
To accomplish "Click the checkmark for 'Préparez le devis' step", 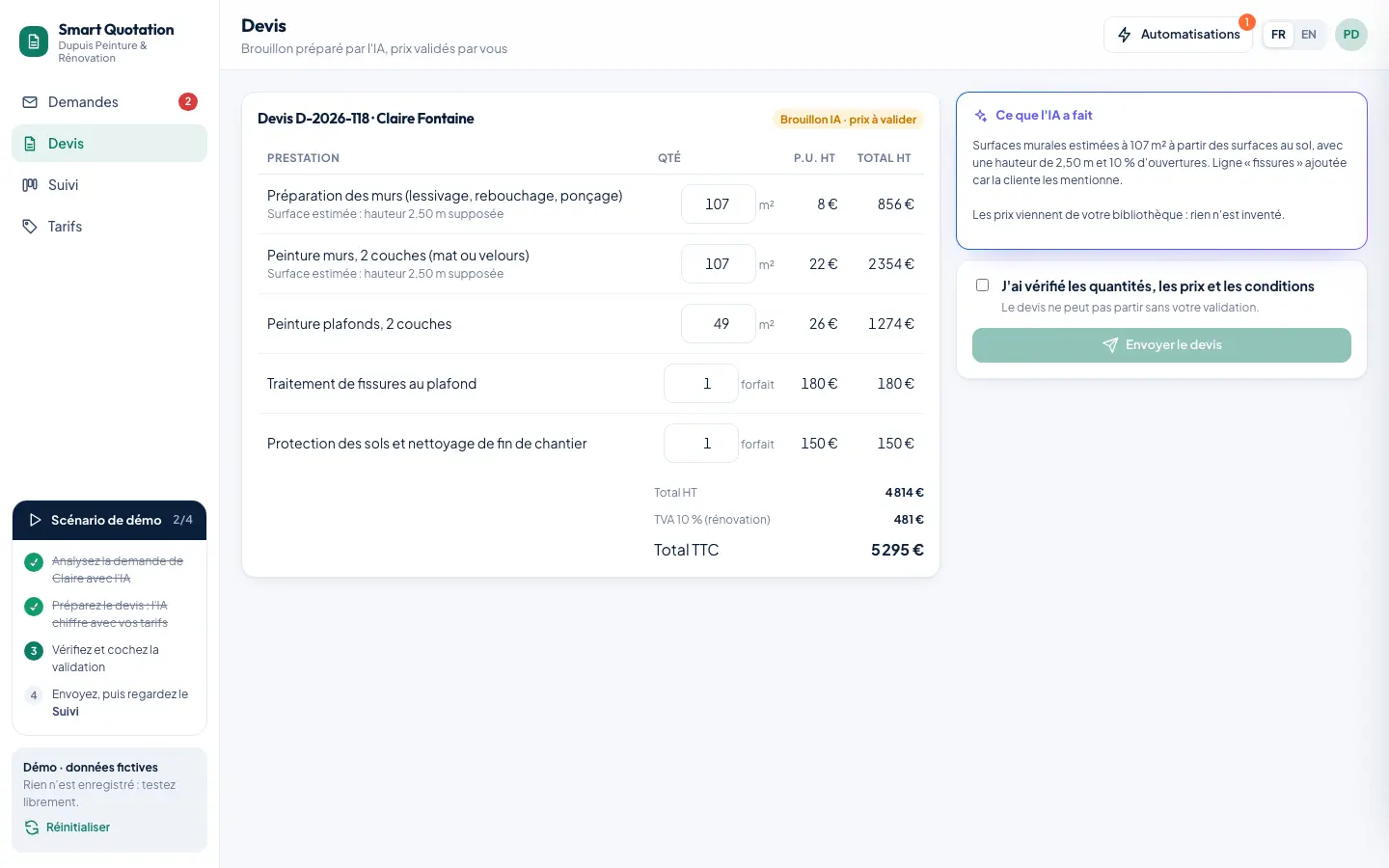I will point(34,606).
